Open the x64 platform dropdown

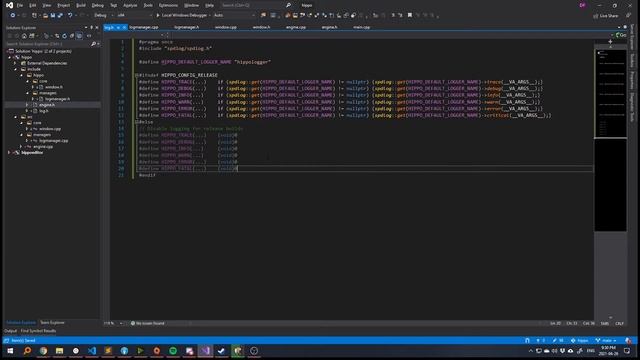click(x=135, y=16)
